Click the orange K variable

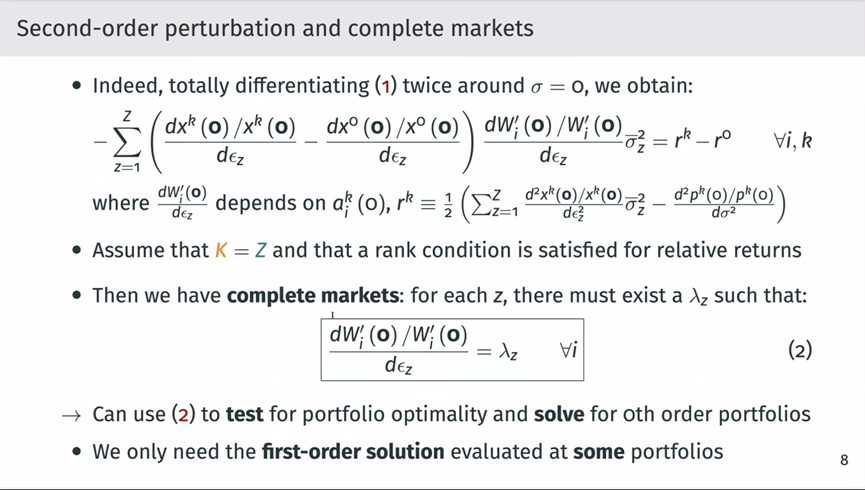221,250
